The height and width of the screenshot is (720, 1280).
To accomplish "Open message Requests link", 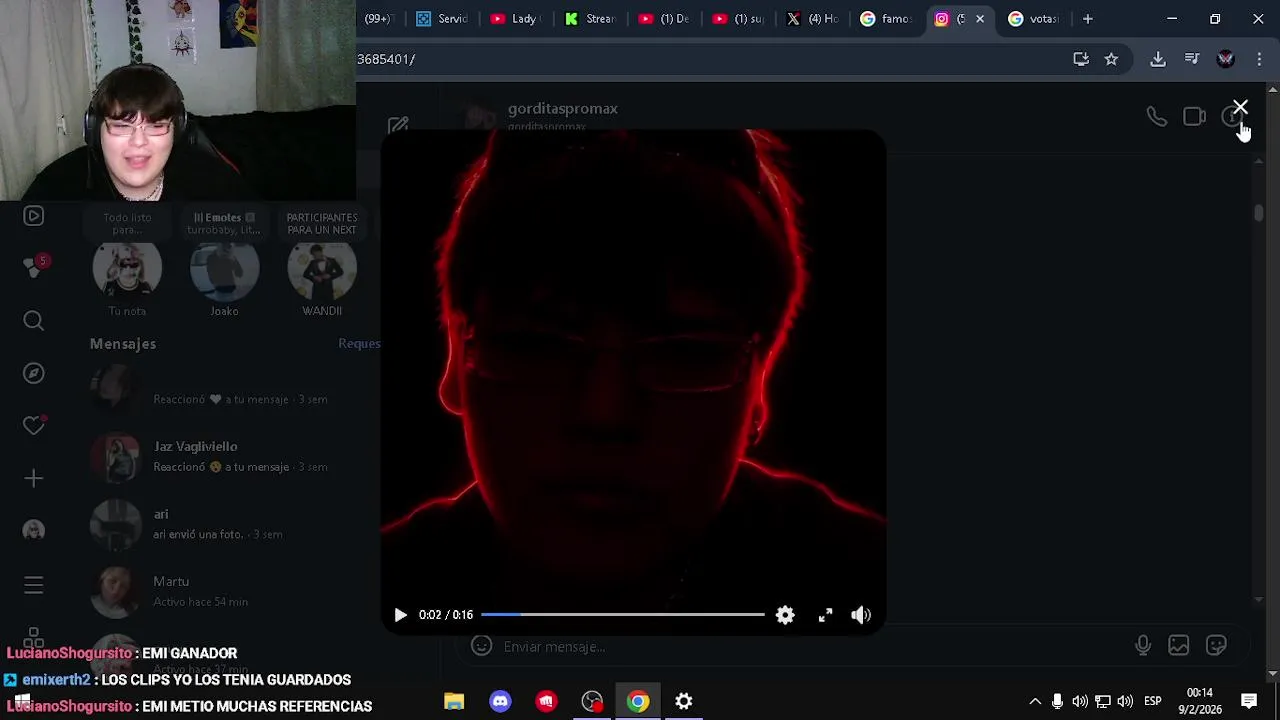I will [359, 343].
